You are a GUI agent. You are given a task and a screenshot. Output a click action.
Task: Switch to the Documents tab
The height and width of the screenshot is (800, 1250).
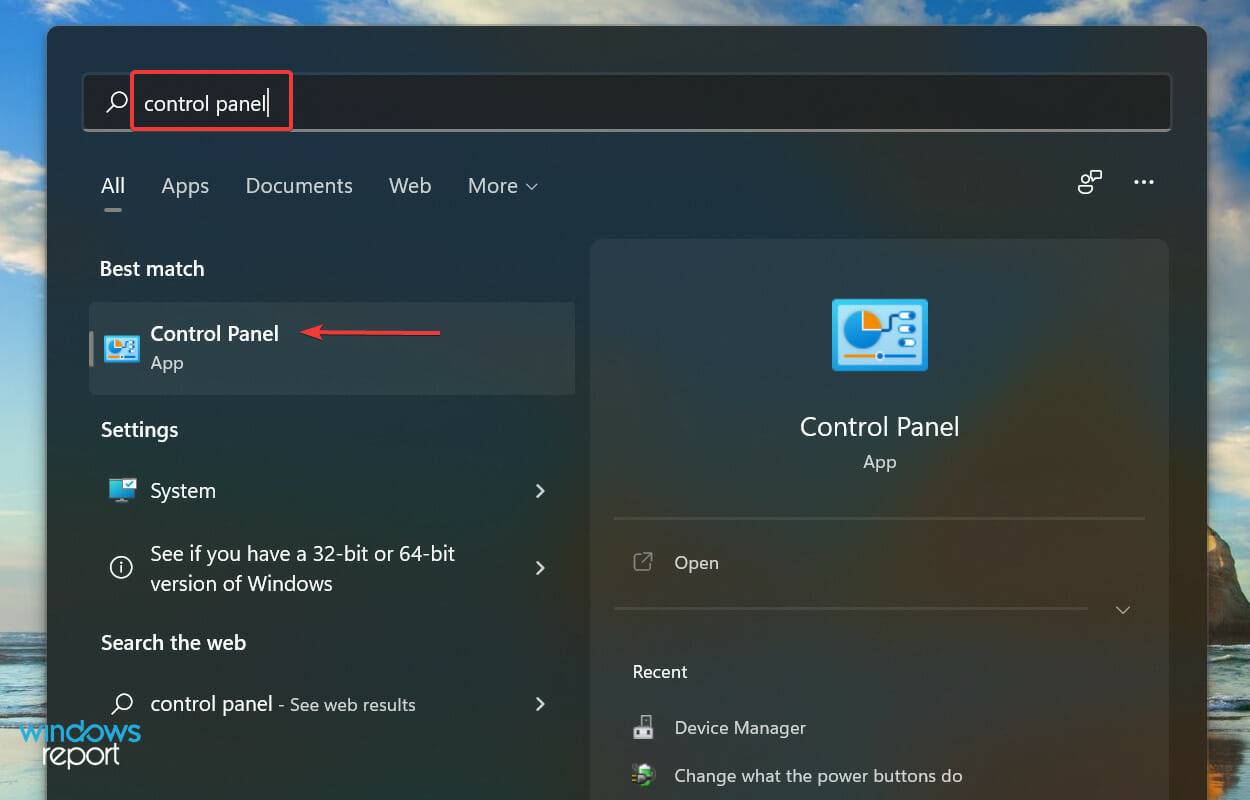click(x=298, y=186)
